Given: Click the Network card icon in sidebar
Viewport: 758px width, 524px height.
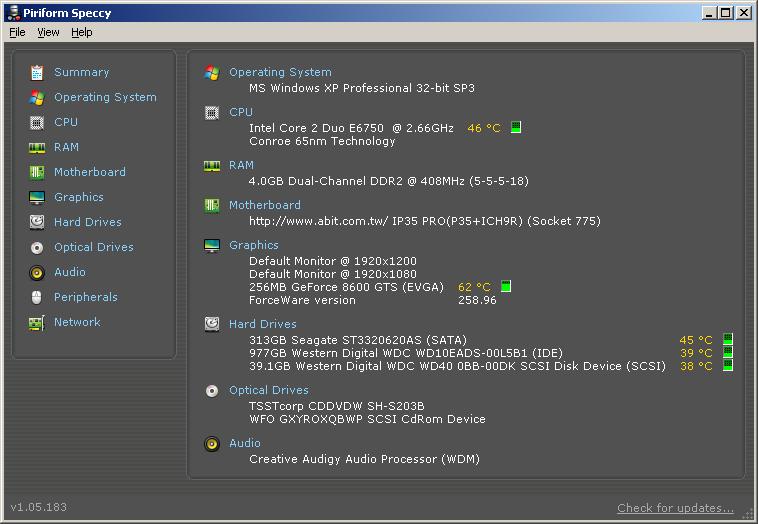Looking at the screenshot, I should pyautogui.click(x=37, y=323).
